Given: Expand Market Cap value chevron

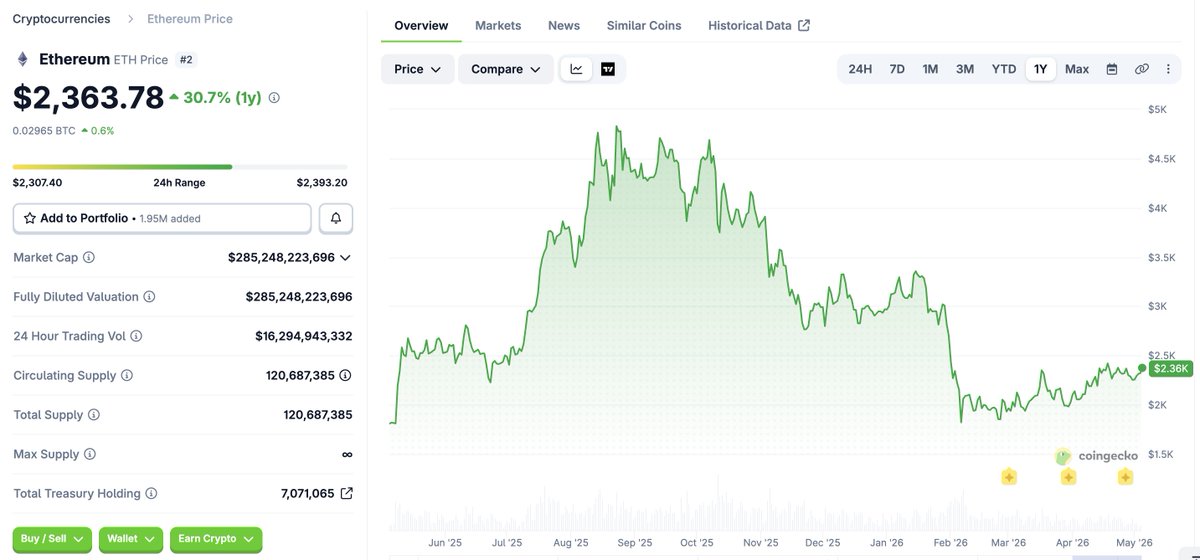Looking at the screenshot, I should [x=345, y=258].
